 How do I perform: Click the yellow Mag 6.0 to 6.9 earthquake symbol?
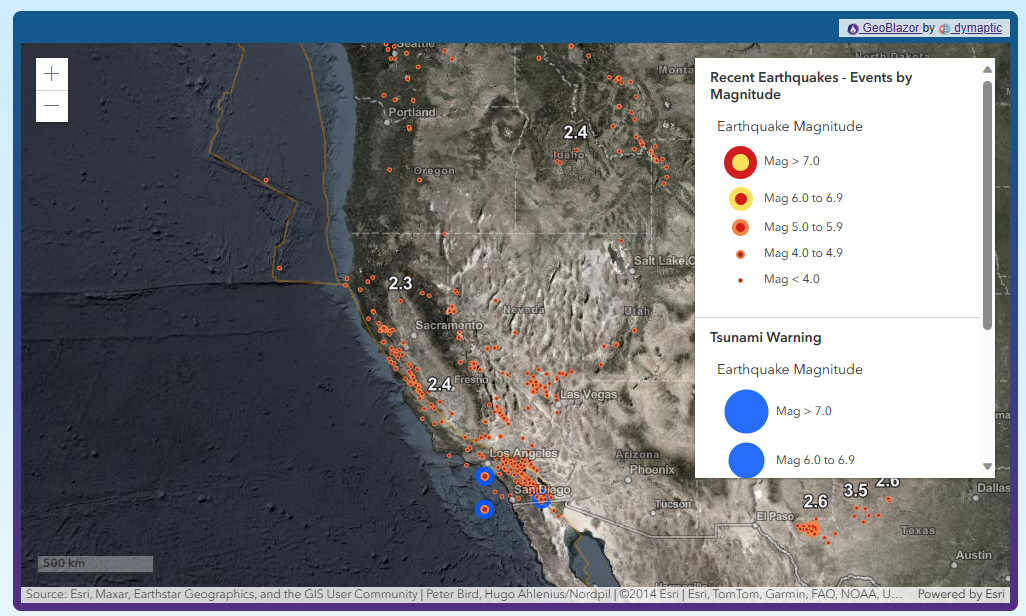(x=740, y=199)
